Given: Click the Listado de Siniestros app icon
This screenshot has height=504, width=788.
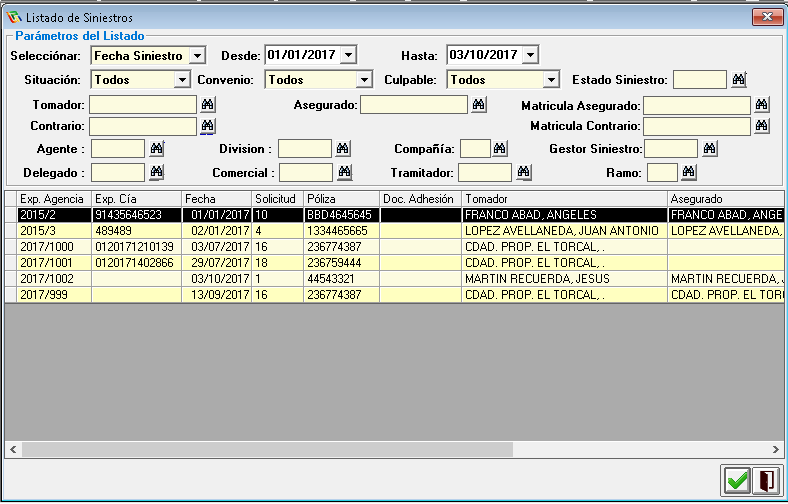Looking at the screenshot, I should (14, 18).
